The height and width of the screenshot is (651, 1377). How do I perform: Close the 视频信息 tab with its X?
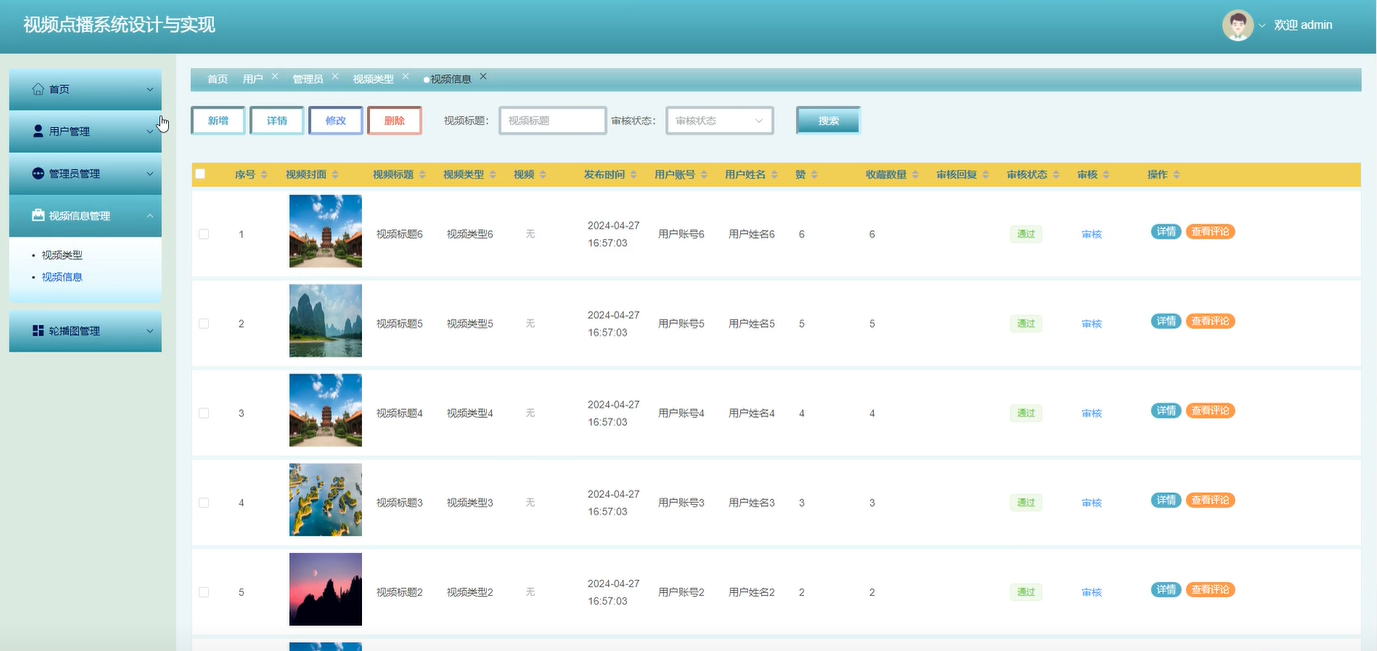point(483,76)
